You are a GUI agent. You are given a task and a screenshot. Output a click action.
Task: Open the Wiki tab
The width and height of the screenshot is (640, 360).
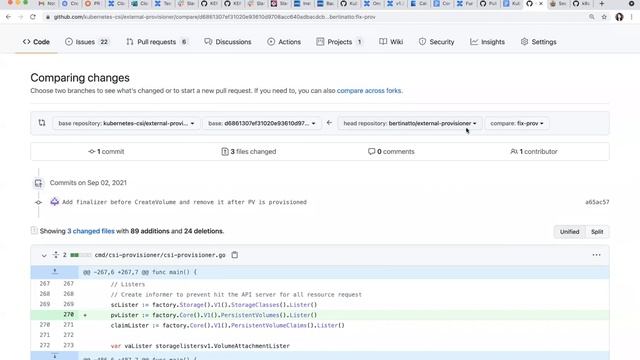(391, 42)
